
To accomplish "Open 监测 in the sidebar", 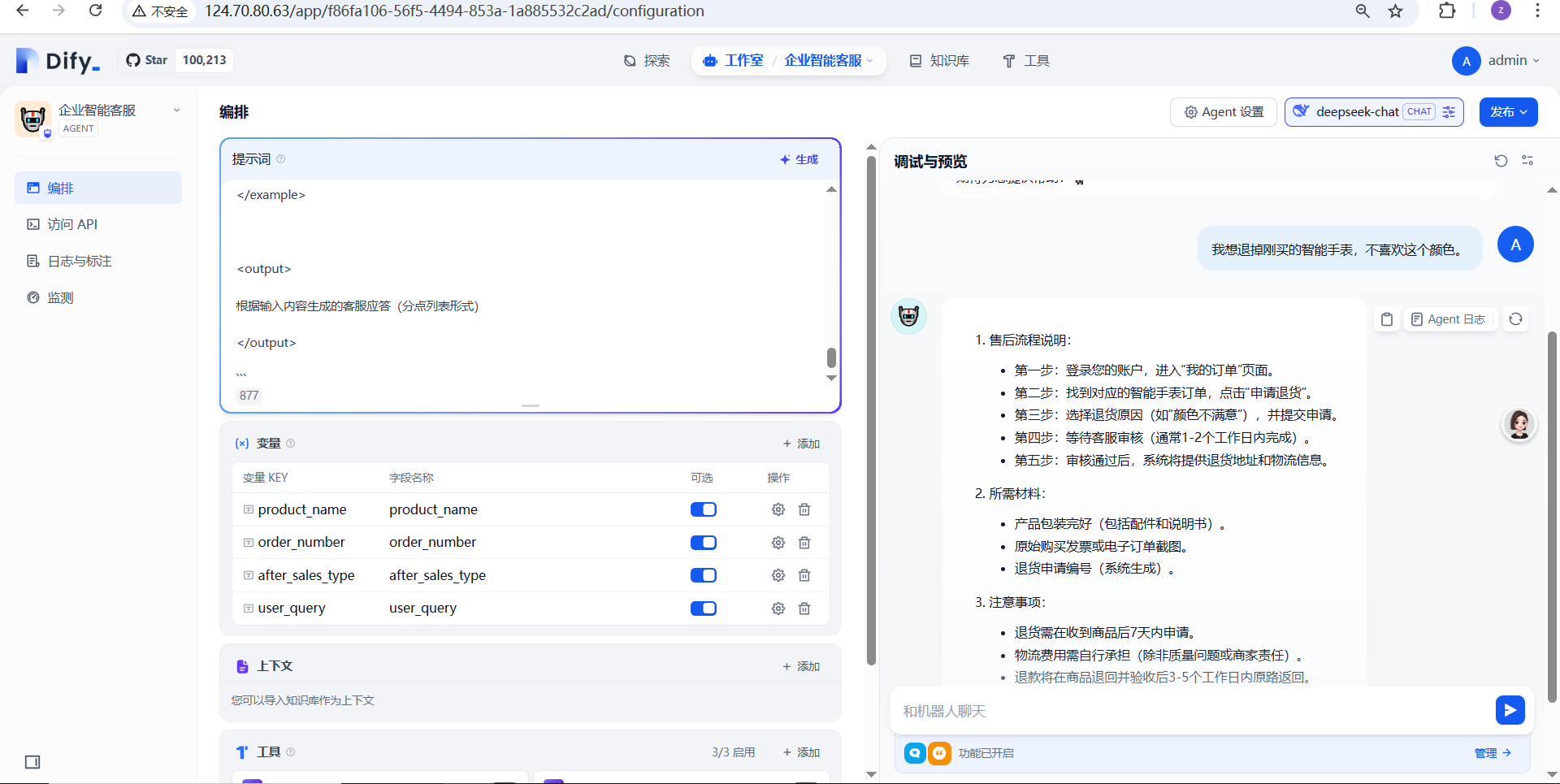I will pos(98,297).
